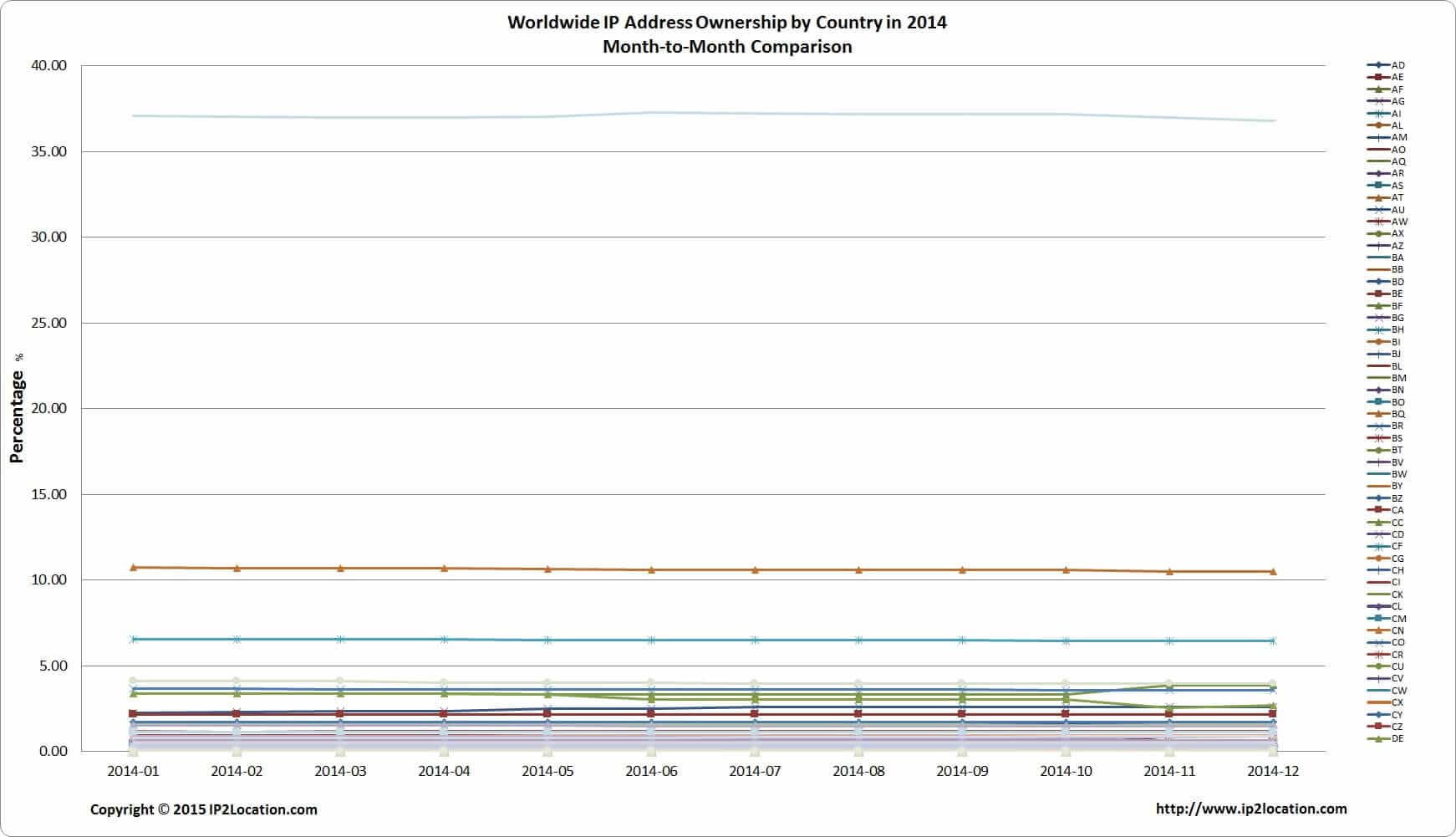1456x837 pixels.
Task: Select the CZ legend label
Action: point(1397,727)
